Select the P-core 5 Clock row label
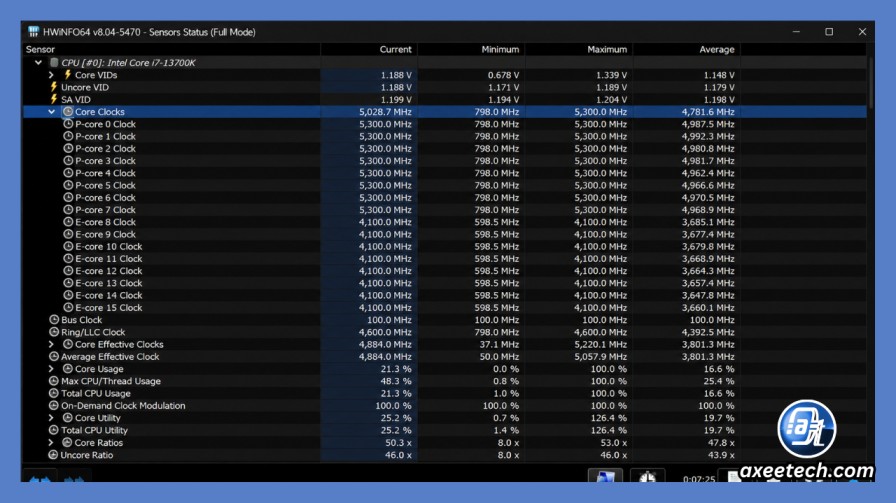 [x=105, y=185]
